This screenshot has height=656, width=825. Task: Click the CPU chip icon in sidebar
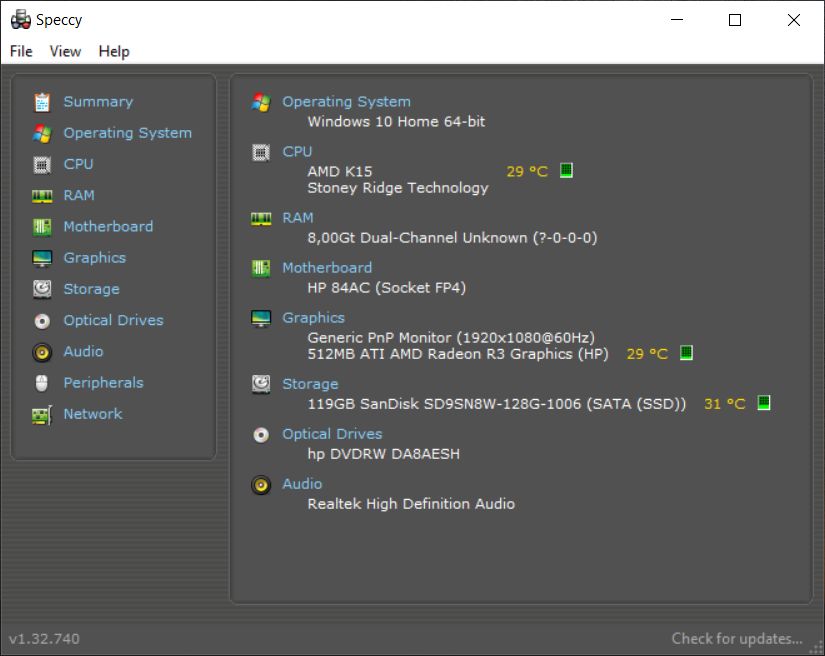click(x=42, y=165)
